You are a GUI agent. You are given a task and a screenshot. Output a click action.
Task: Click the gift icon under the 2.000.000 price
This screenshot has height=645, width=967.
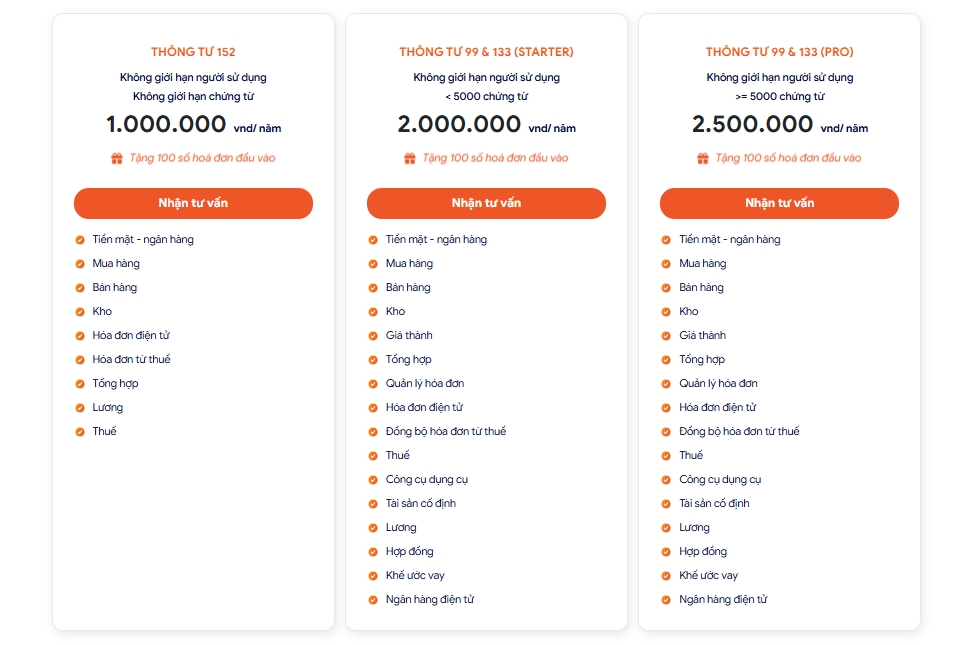(x=409, y=158)
